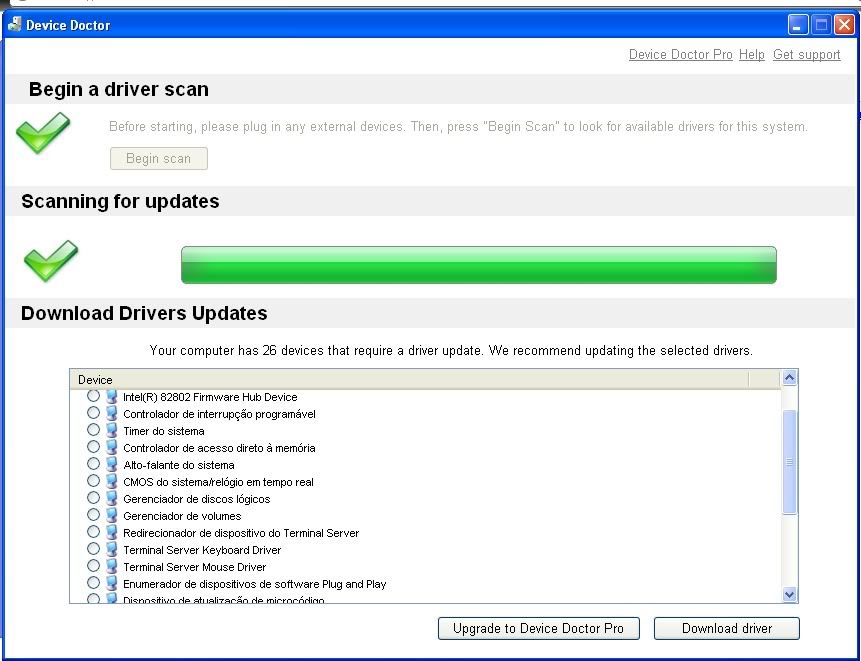The width and height of the screenshot is (861, 661).
Task: Open the Device Doctor Pro link
Action: (680, 55)
